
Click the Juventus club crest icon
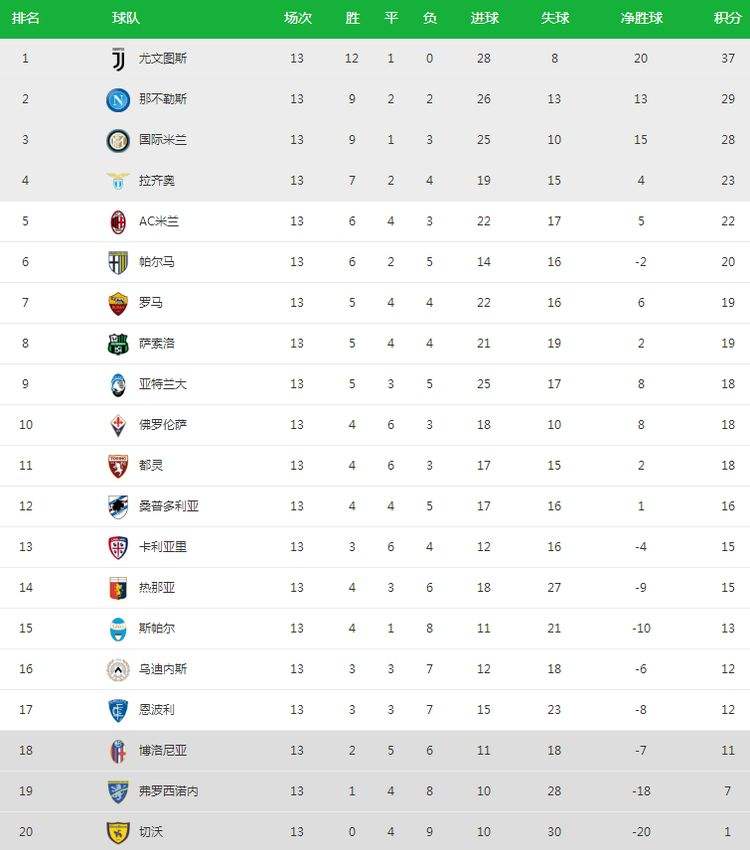click(x=118, y=59)
